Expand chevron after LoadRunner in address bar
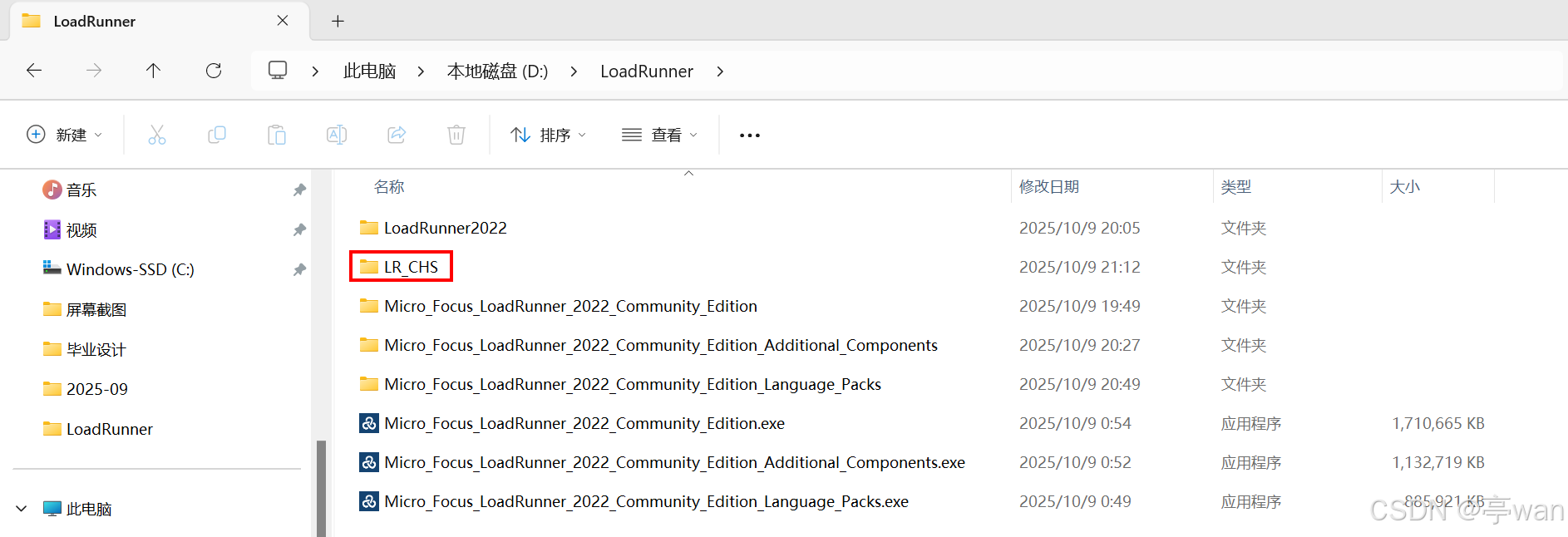 [x=720, y=71]
